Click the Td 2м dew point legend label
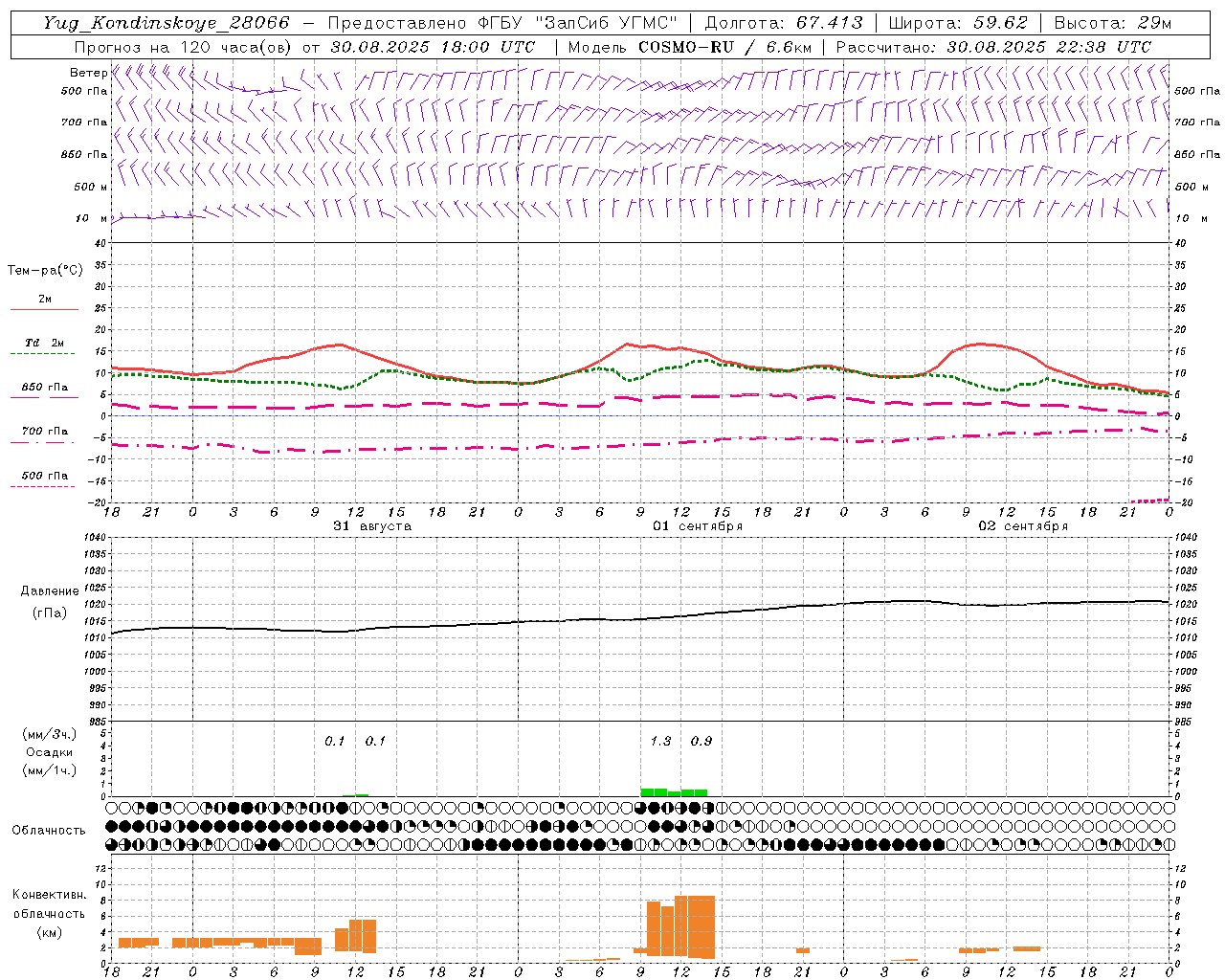 [44, 343]
